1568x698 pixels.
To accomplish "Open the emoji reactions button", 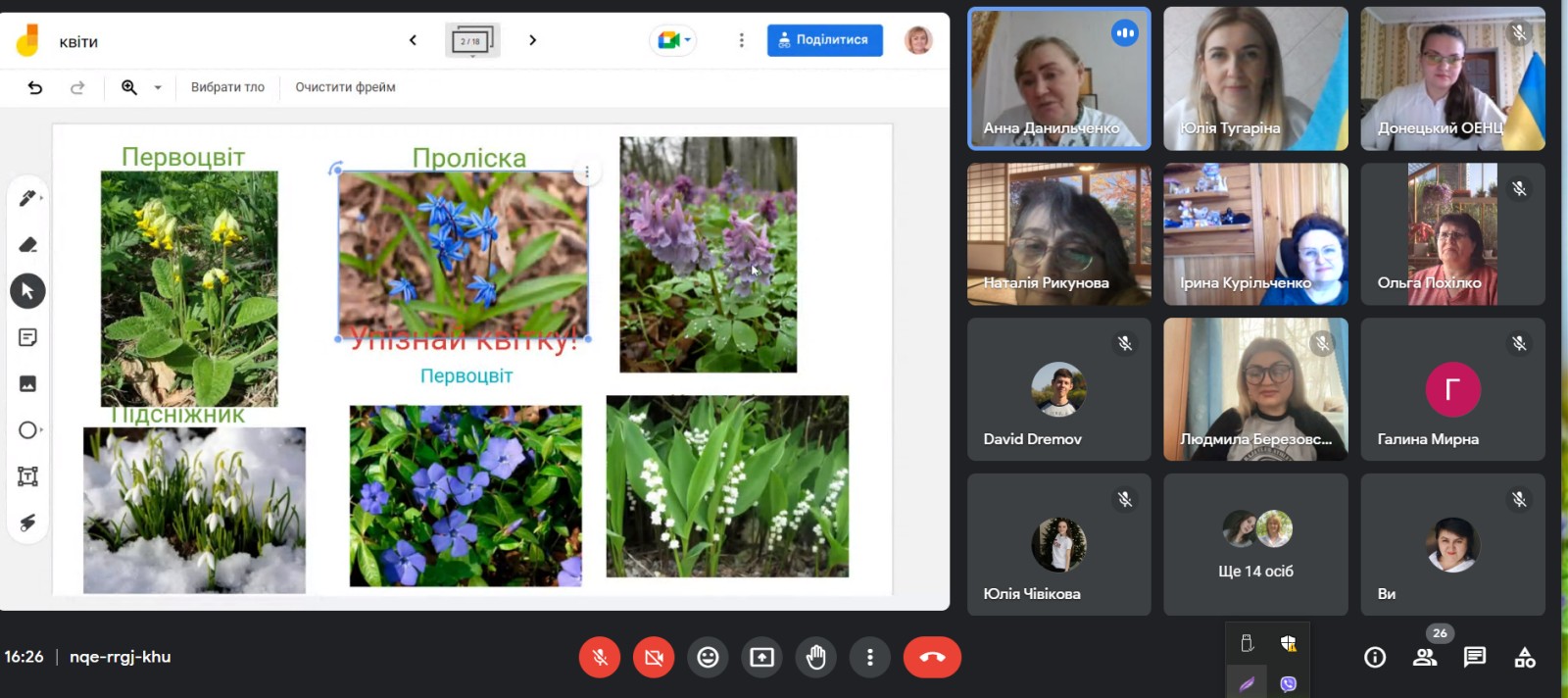I will 708,657.
